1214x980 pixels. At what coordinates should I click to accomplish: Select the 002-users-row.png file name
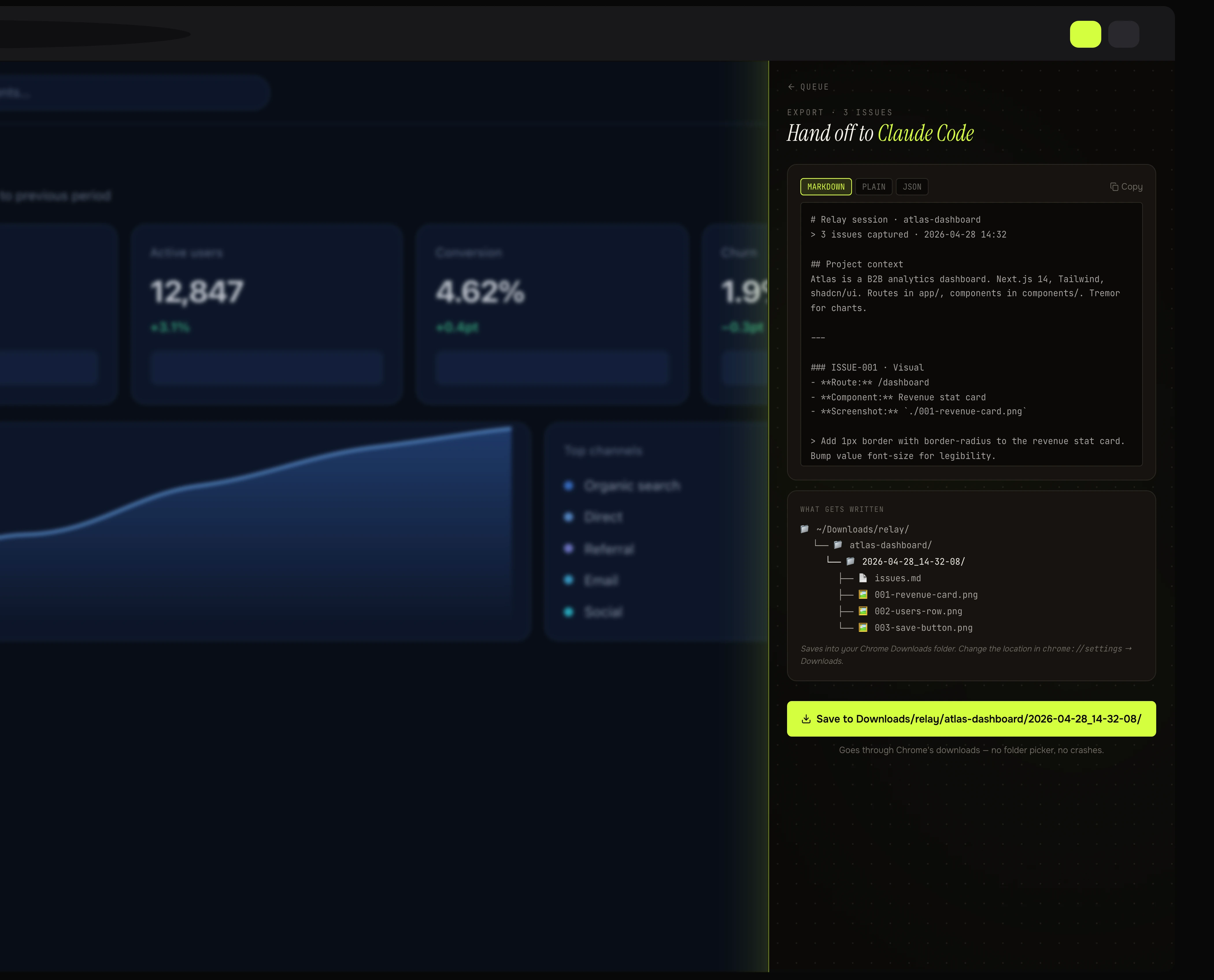click(x=918, y=611)
